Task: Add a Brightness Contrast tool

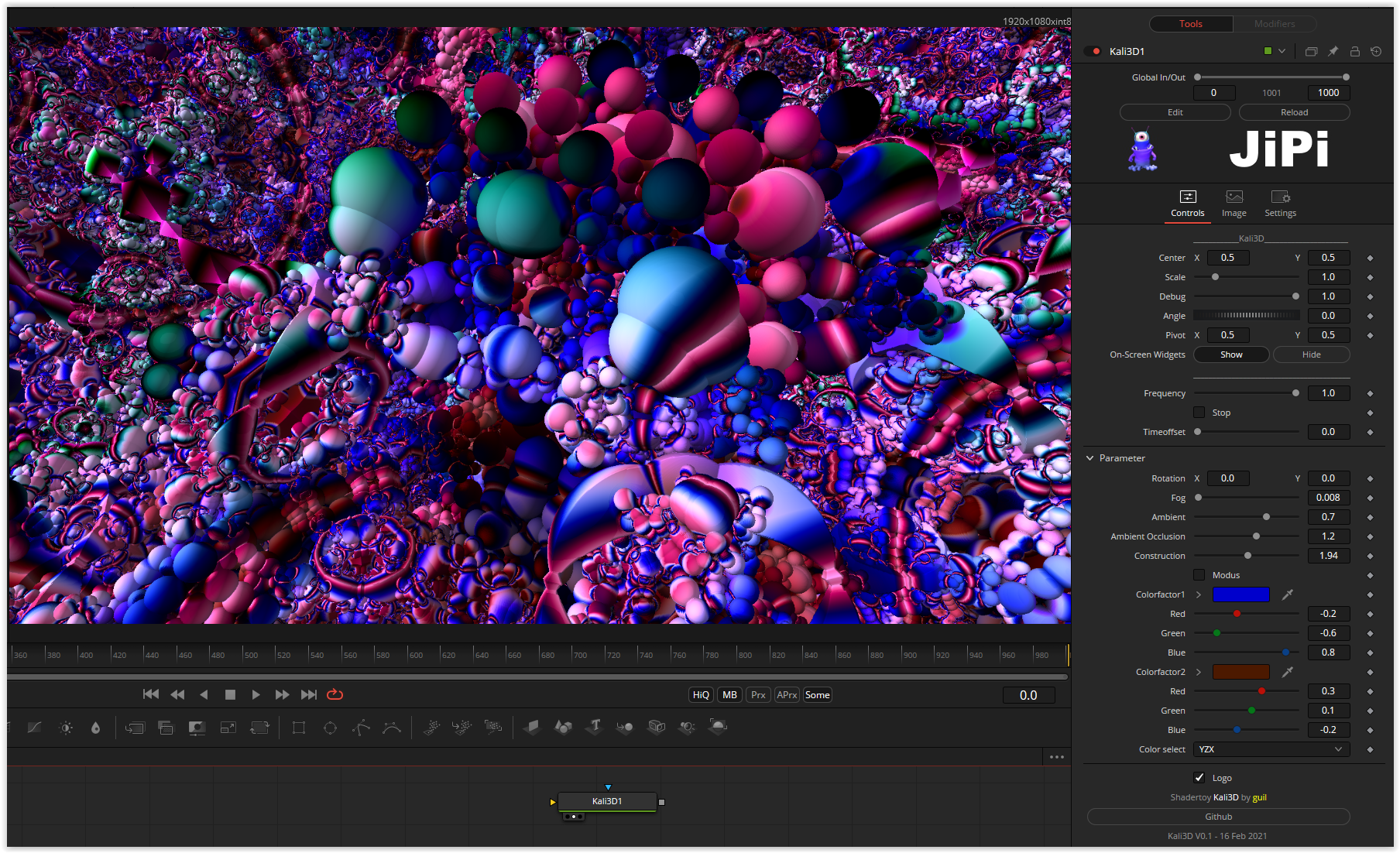Action: [67, 728]
